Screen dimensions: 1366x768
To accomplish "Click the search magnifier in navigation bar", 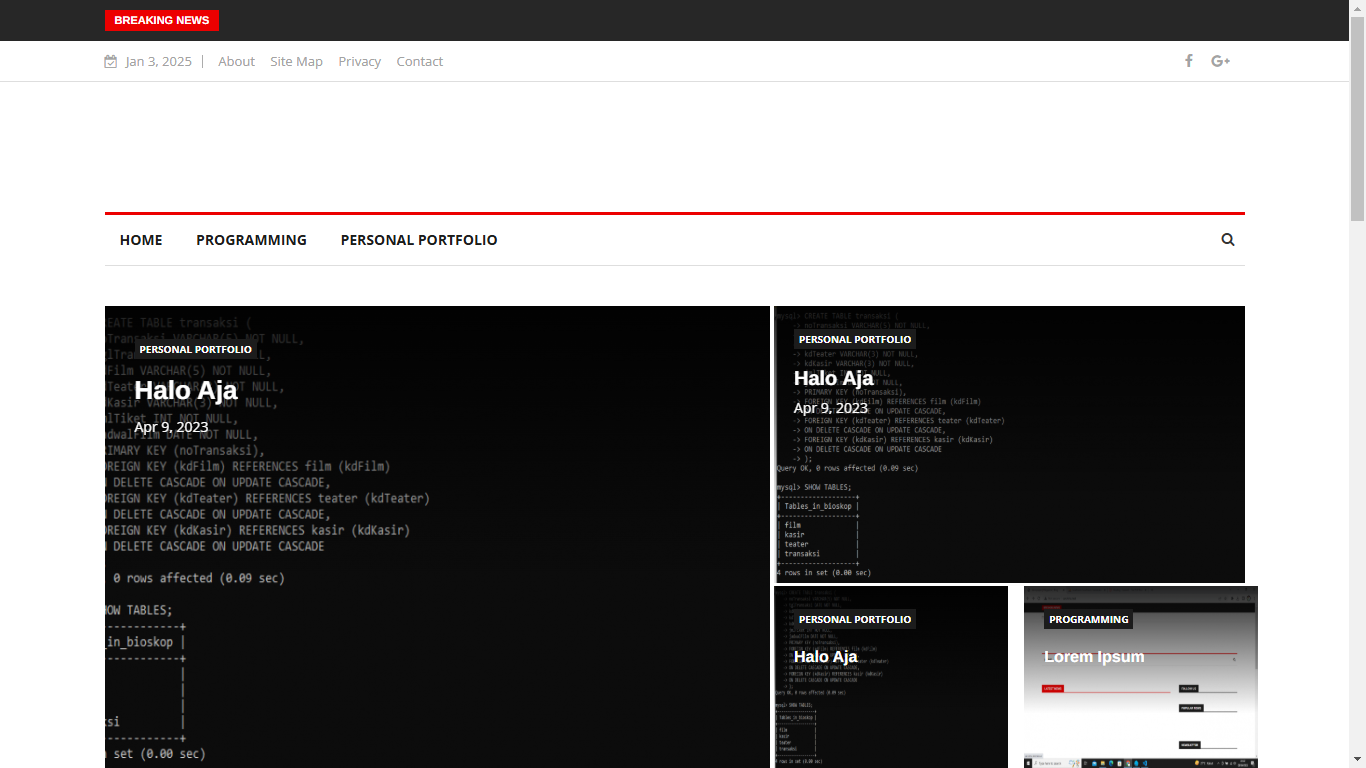I will click(x=1228, y=240).
